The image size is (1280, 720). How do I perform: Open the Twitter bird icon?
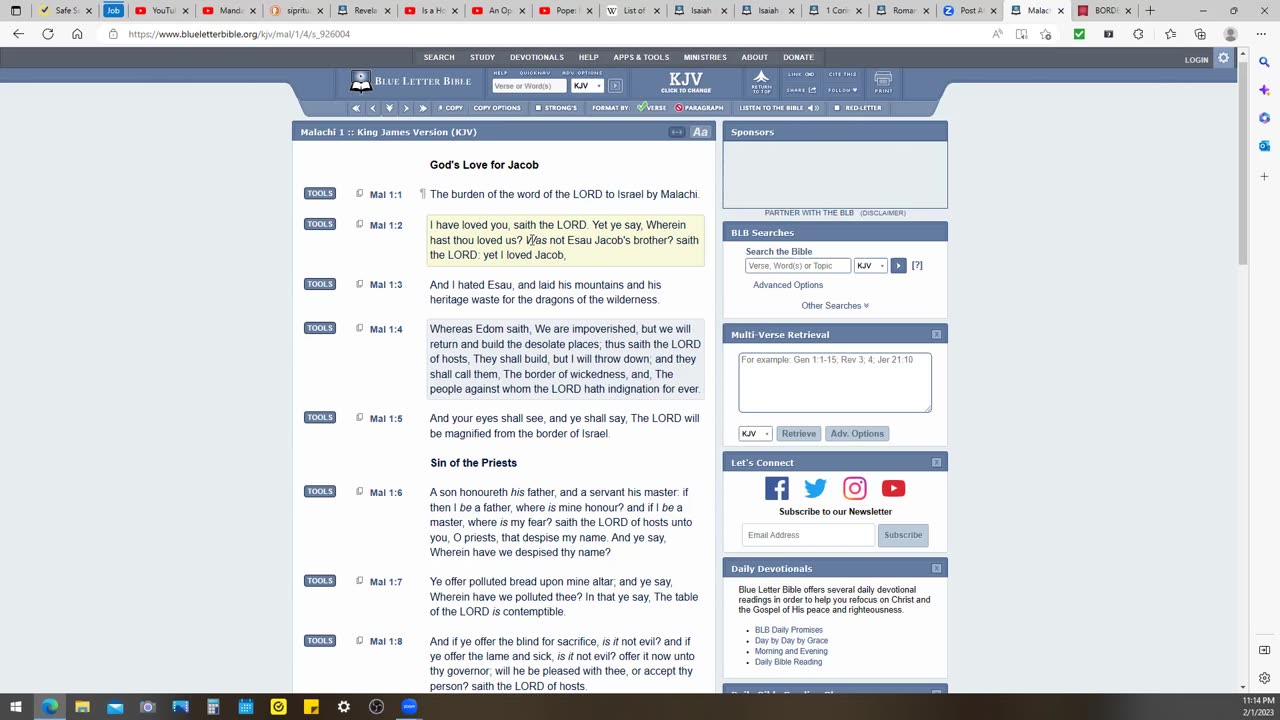815,488
